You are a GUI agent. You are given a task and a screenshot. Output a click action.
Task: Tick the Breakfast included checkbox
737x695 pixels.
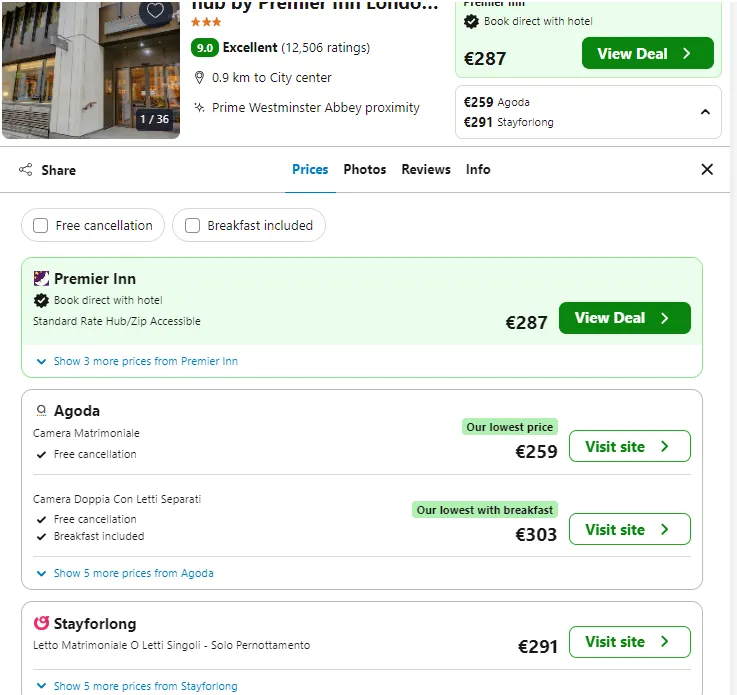click(x=192, y=226)
